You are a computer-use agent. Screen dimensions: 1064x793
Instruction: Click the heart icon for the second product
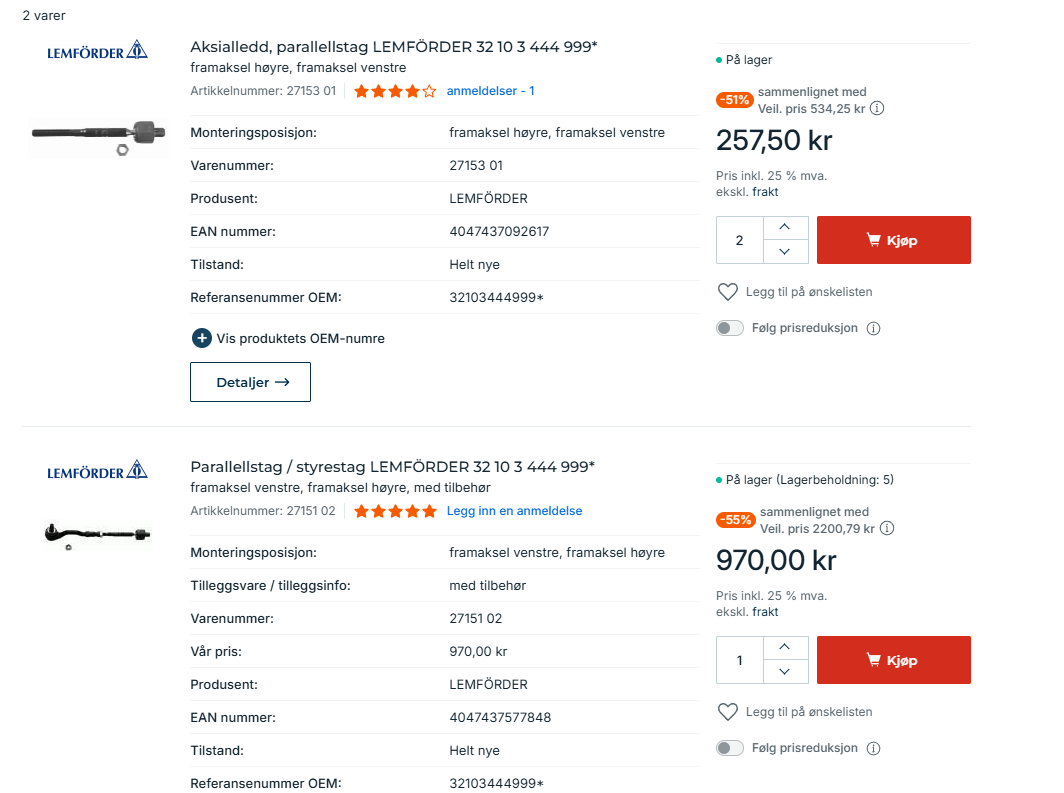(x=728, y=712)
